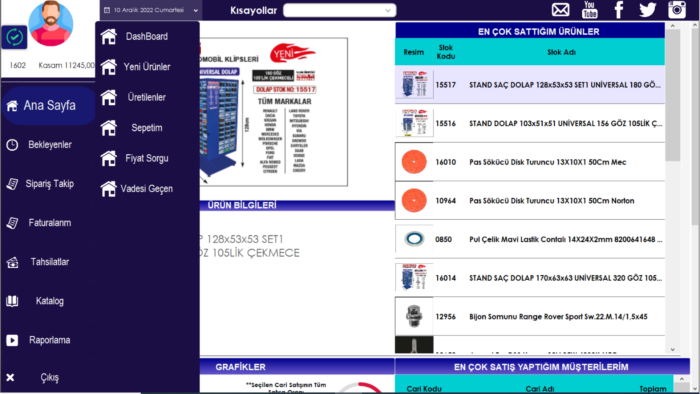Select row 'STAND DOLAP 103x51x51 UNİVERSAL'
This screenshot has width=700, height=394.
click(530, 123)
